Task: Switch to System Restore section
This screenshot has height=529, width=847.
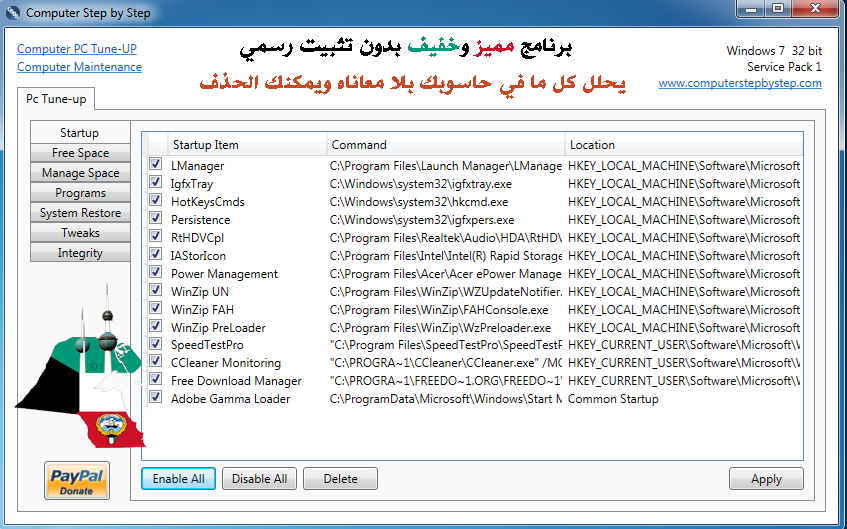Action: tap(80, 213)
